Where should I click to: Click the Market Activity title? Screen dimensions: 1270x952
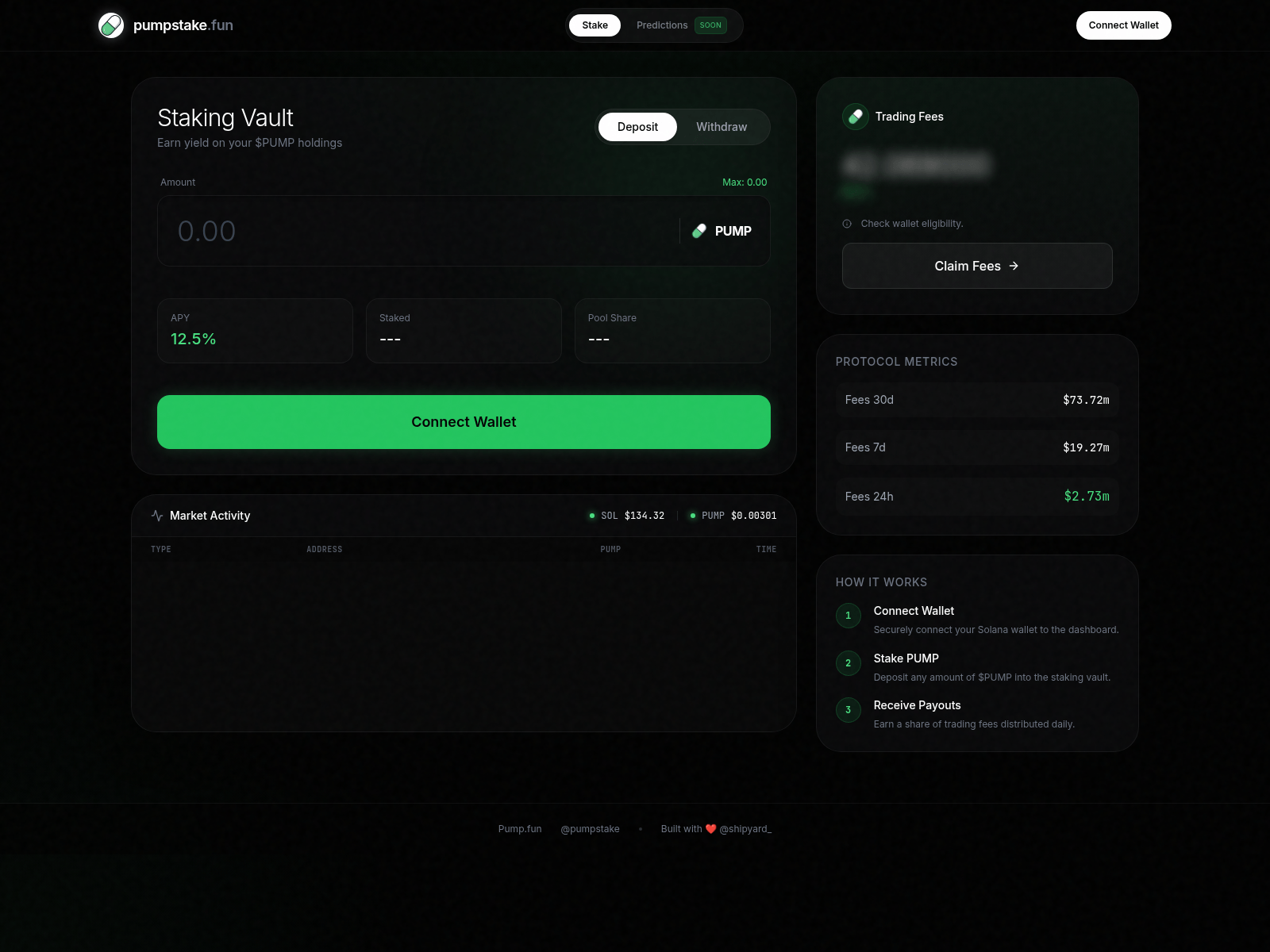210,516
